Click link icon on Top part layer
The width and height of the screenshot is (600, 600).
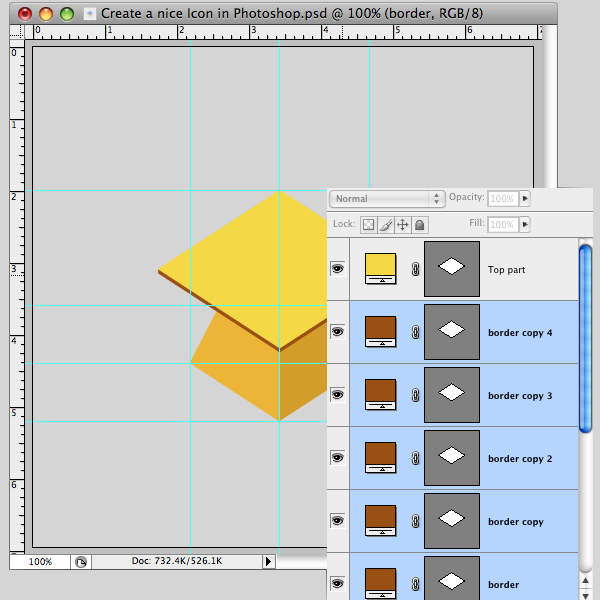[416, 269]
